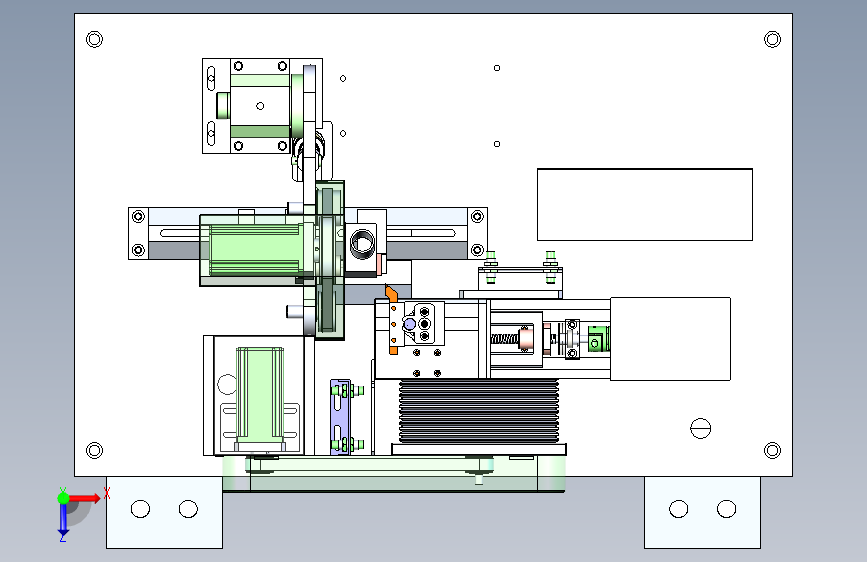This screenshot has width=867, height=562.
Task: Select the threaded round port beside the pulley
Action: 363,242
